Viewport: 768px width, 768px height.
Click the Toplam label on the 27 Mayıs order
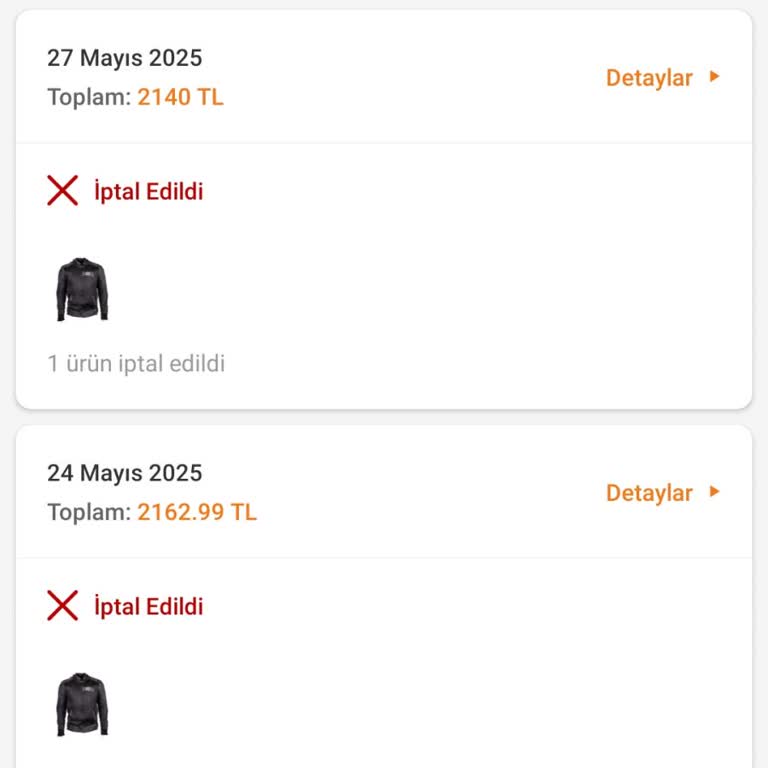click(88, 97)
